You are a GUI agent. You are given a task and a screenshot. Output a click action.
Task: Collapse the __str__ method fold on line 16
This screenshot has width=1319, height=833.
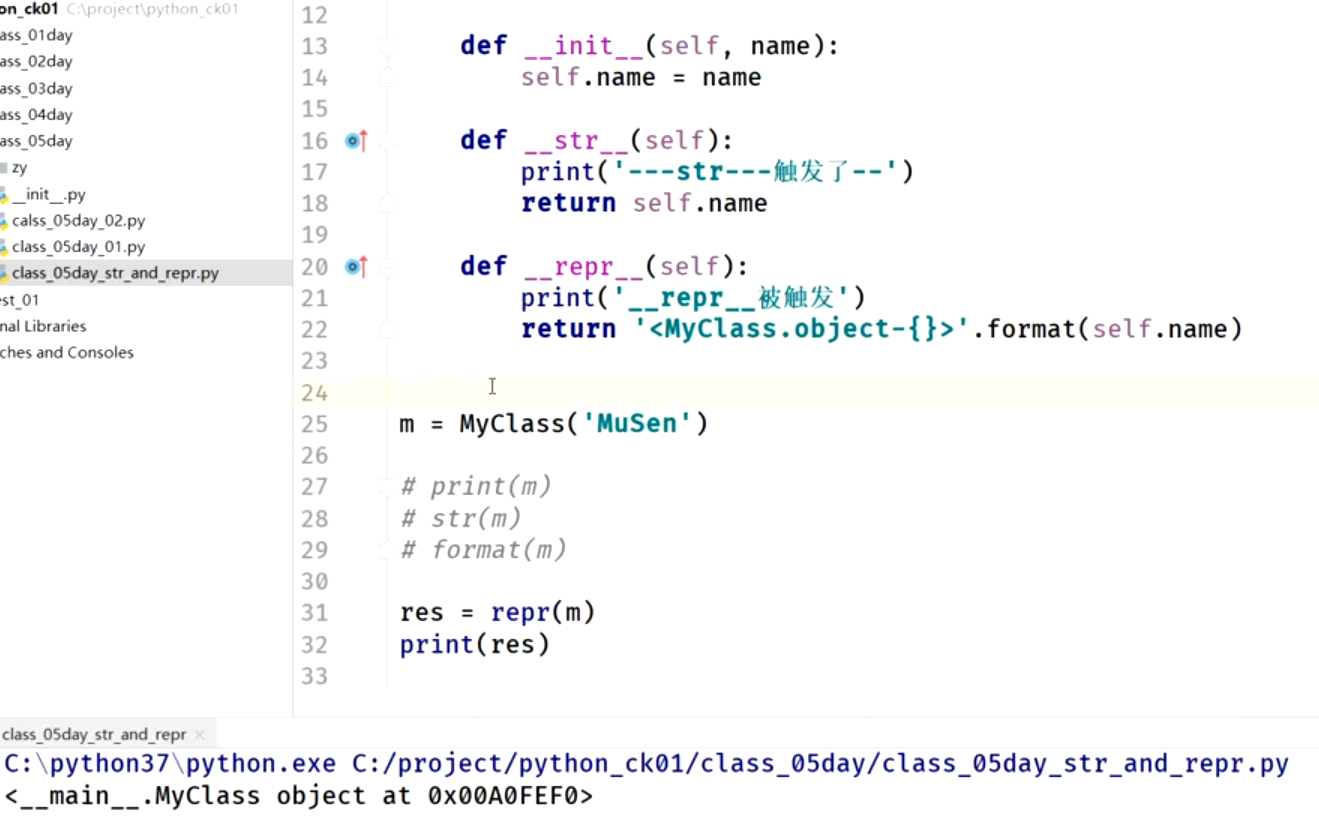pyautogui.click(x=387, y=141)
